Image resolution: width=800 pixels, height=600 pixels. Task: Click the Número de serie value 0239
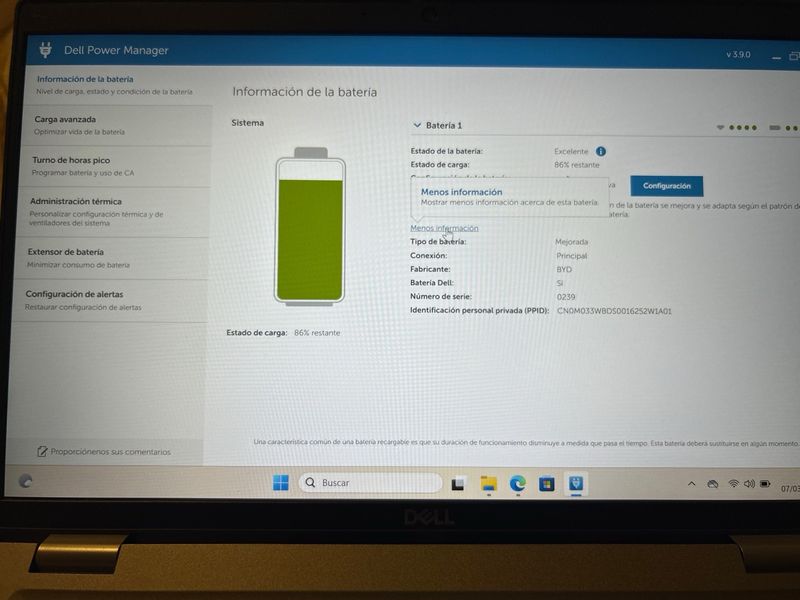click(x=566, y=297)
